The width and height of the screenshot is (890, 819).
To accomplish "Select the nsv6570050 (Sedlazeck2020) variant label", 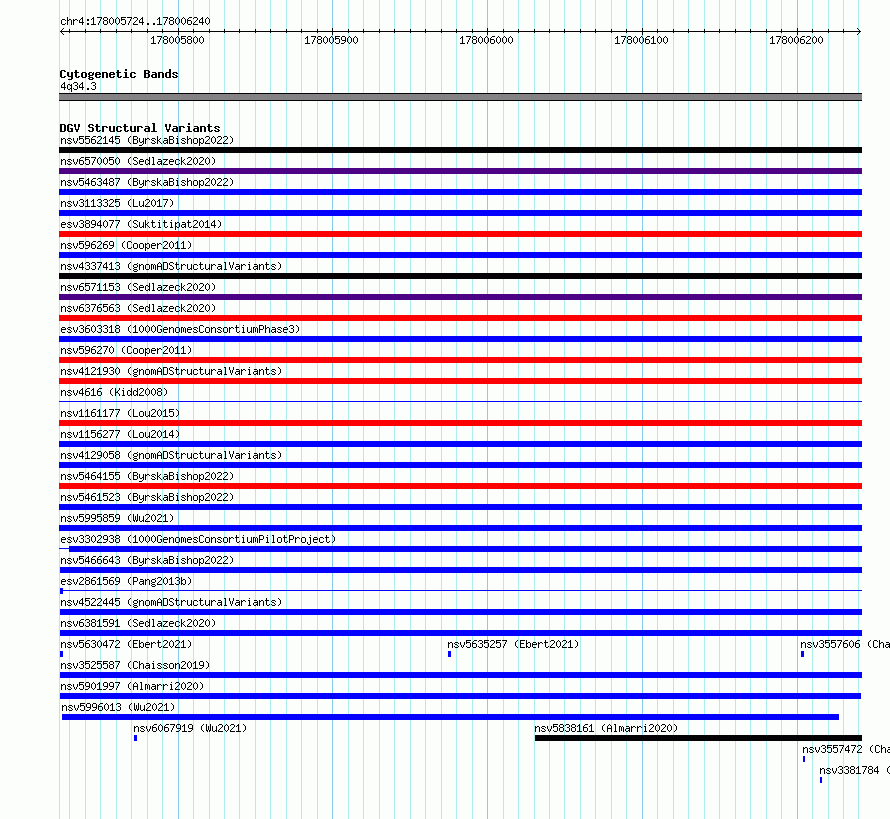I will coord(138,161).
